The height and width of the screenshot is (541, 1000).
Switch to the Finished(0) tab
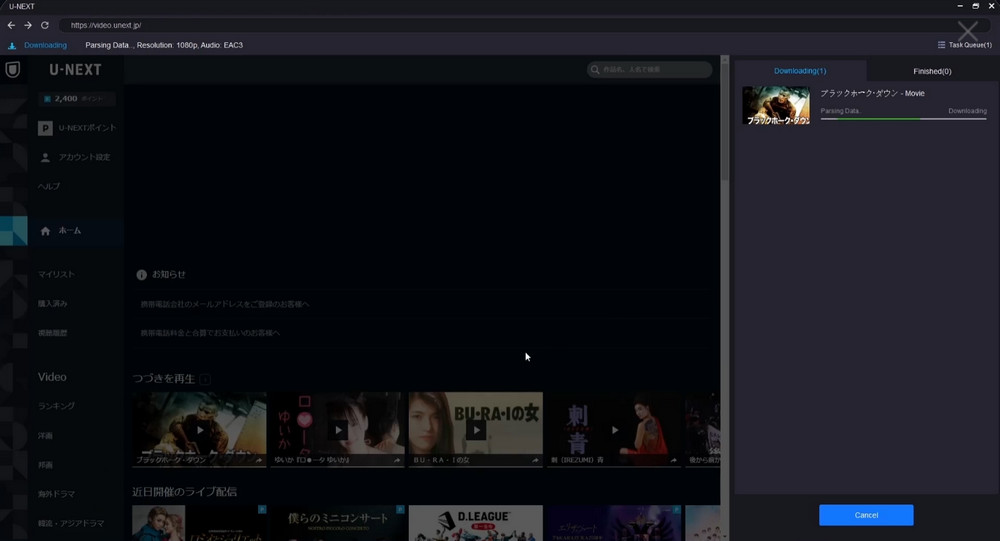pyautogui.click(x=932, y=71)
